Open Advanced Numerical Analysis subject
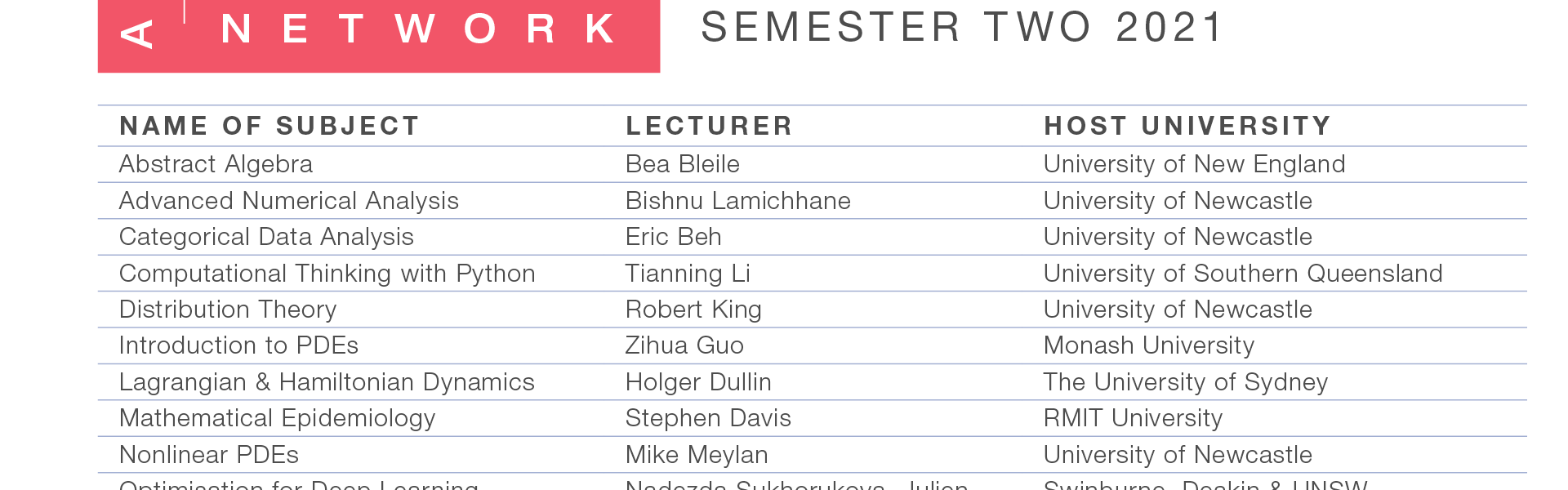Viewport: 1568px width, 490px height. click(289, 201)
